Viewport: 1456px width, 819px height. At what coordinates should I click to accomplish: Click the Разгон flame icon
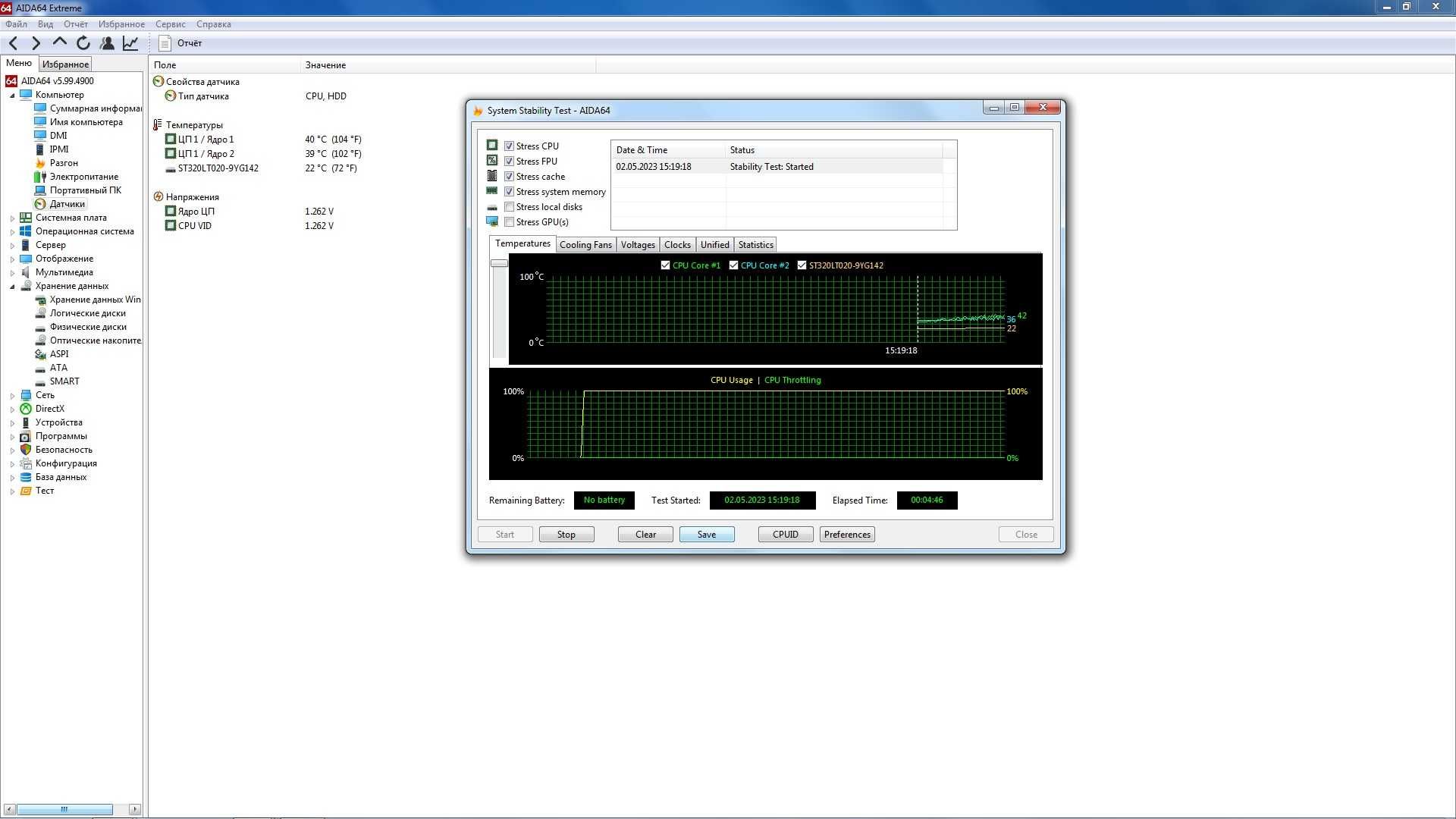(x=40, y=163)
